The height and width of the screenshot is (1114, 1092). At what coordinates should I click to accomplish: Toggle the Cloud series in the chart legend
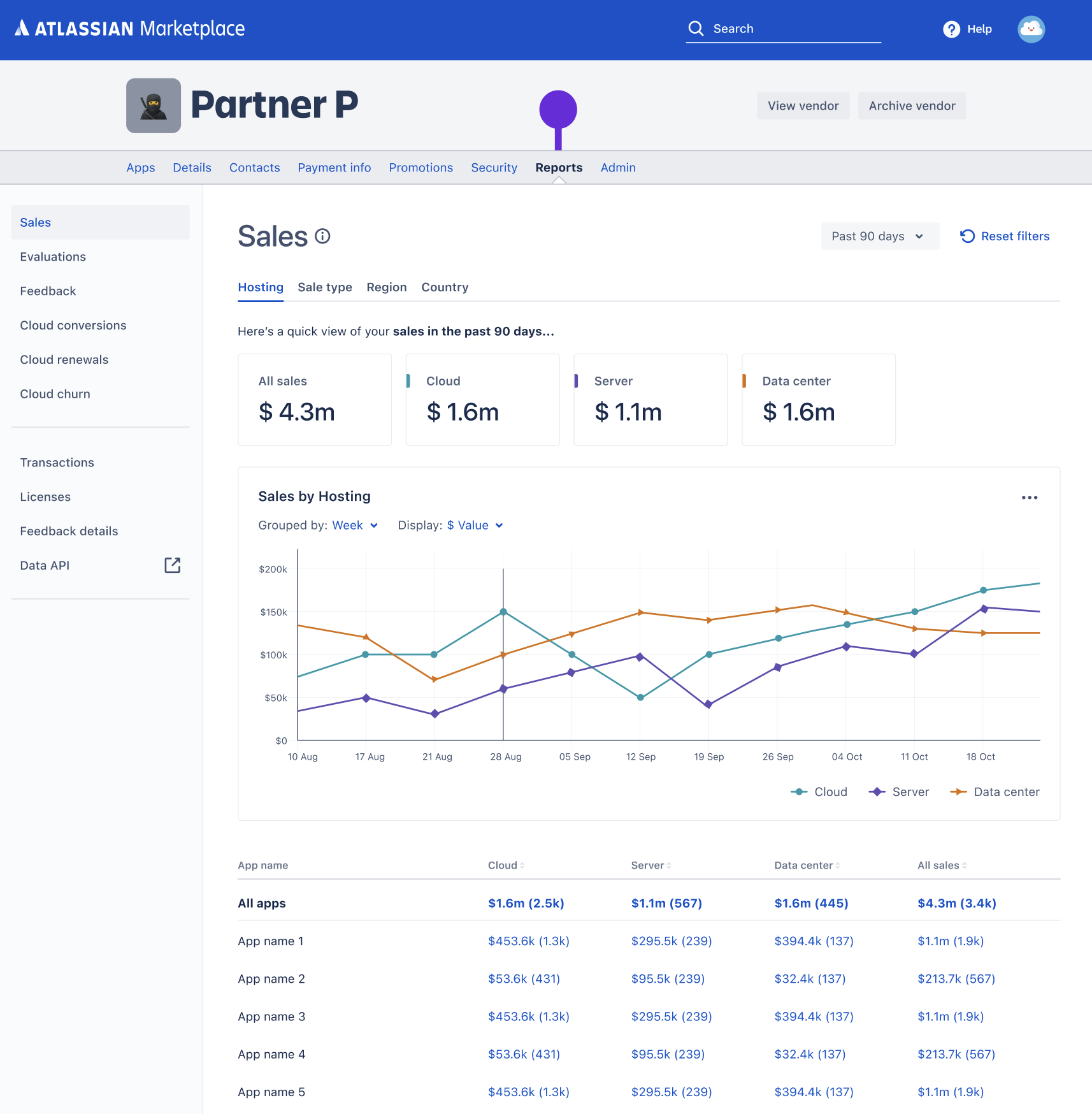pyautogui.click(x=820, y=792)
